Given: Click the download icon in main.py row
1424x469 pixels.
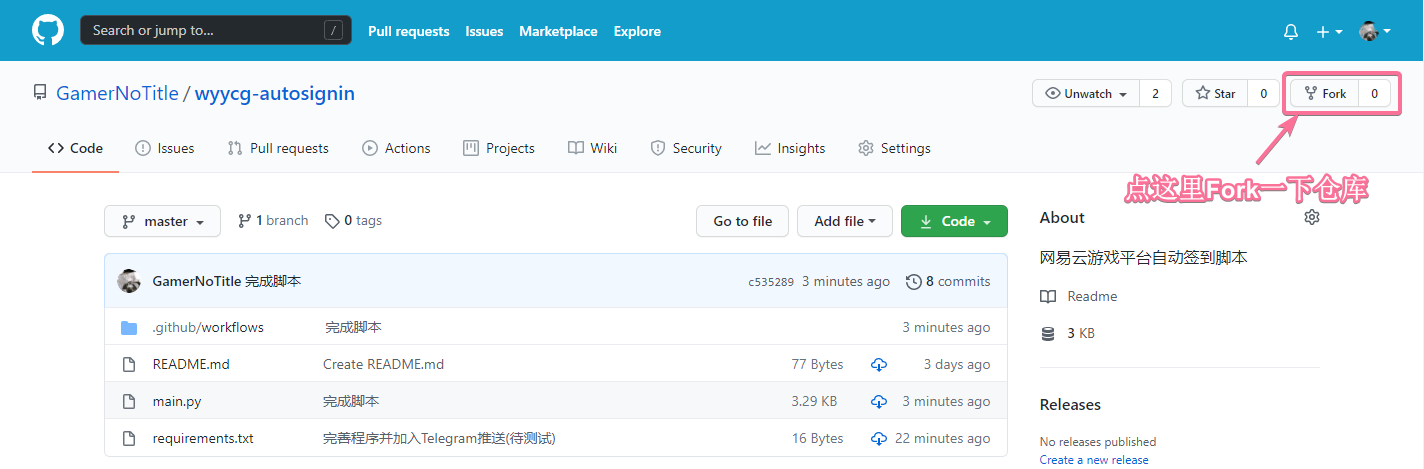Looking at the screenshot, I should 879,401.
